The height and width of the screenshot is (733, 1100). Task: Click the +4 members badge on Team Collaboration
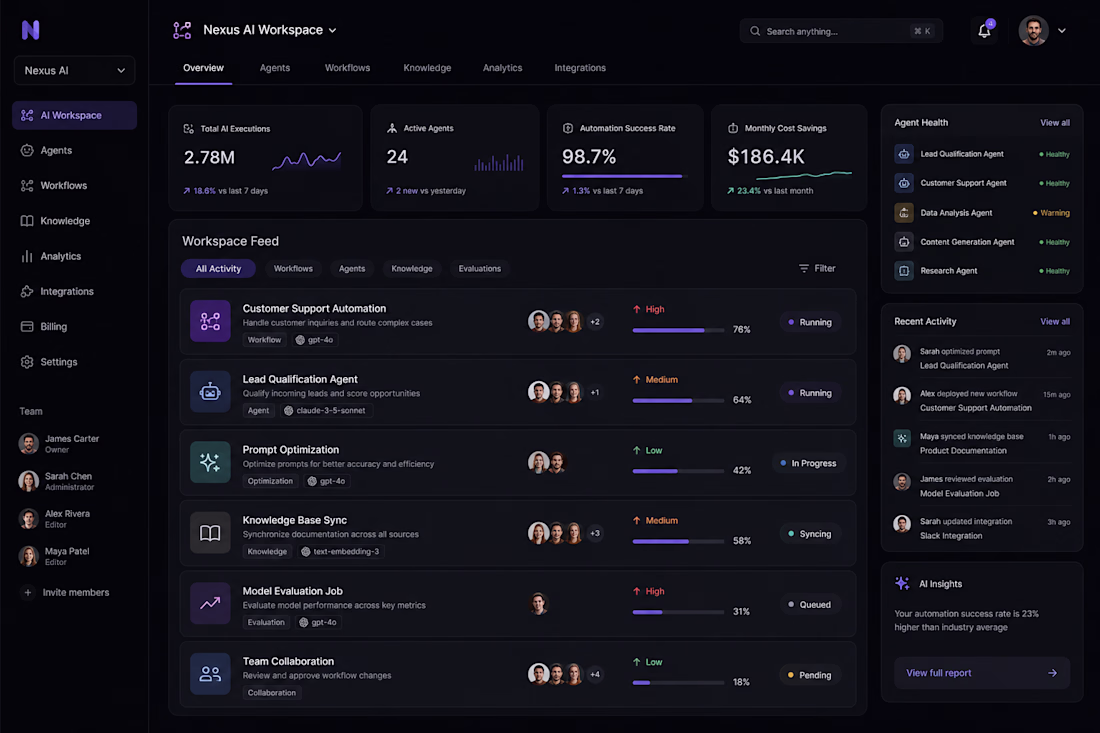[595, 674]
